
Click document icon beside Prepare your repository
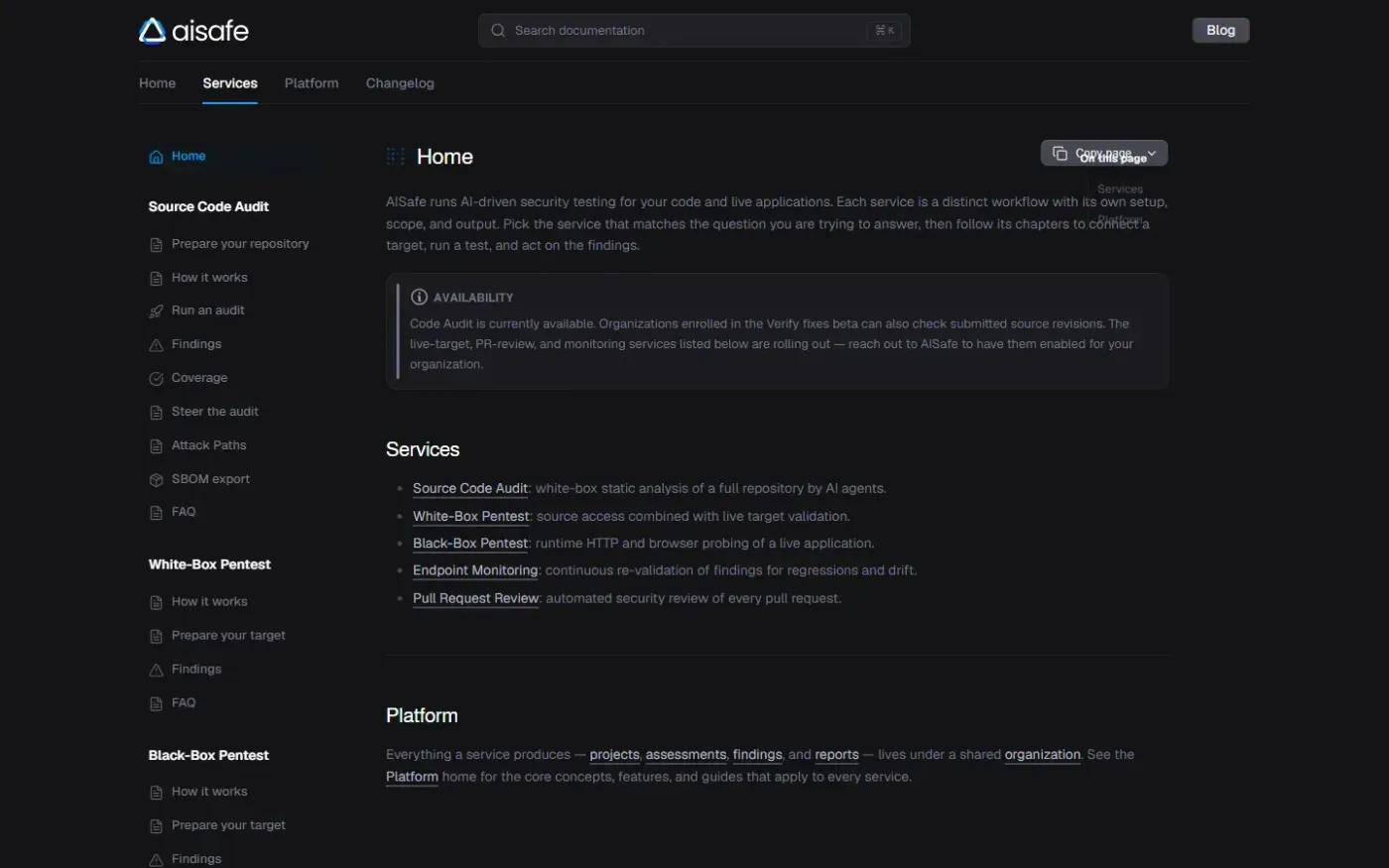pos(156,244)
